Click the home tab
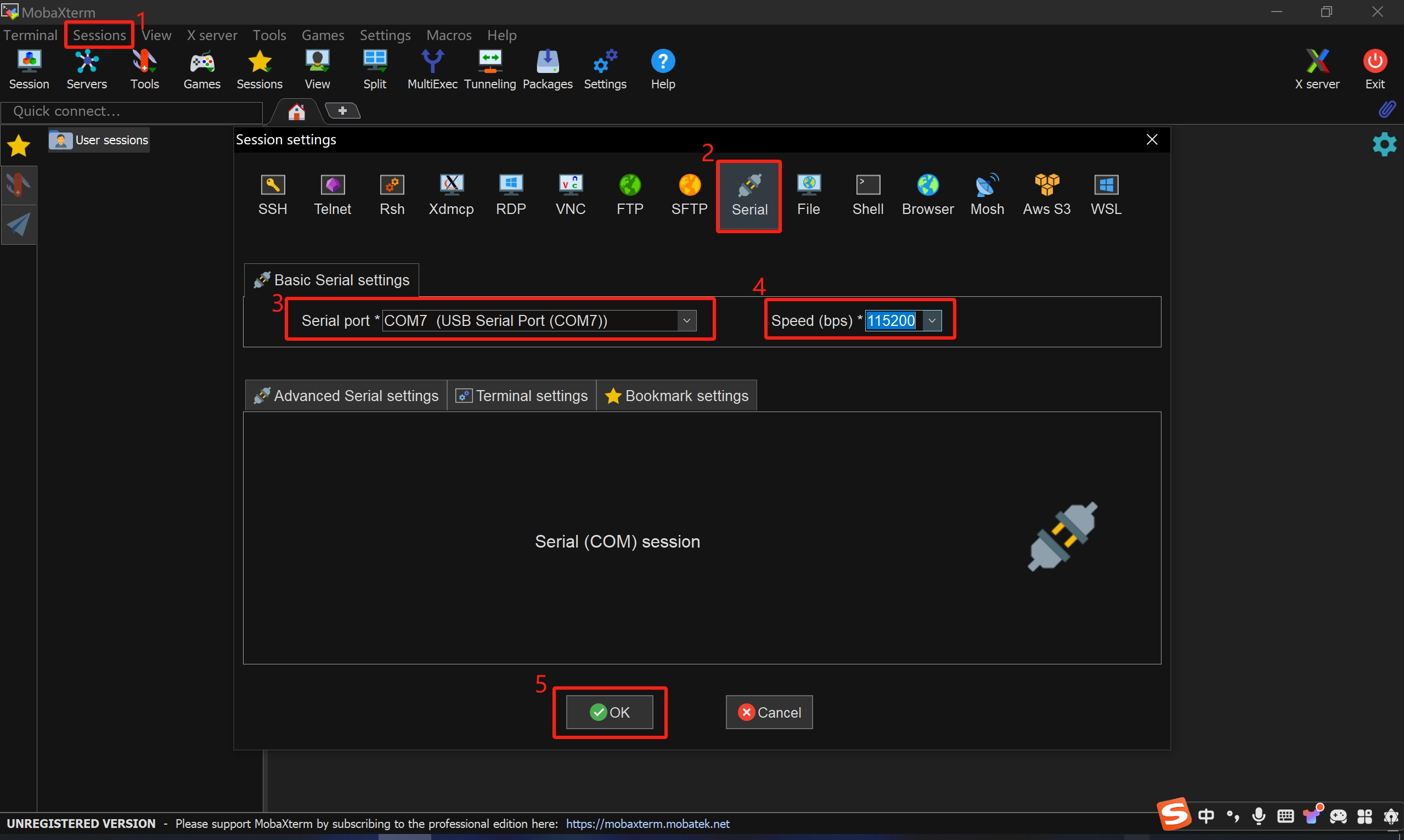The height and width of the screenshot is (840, 1404). [296, 111]
